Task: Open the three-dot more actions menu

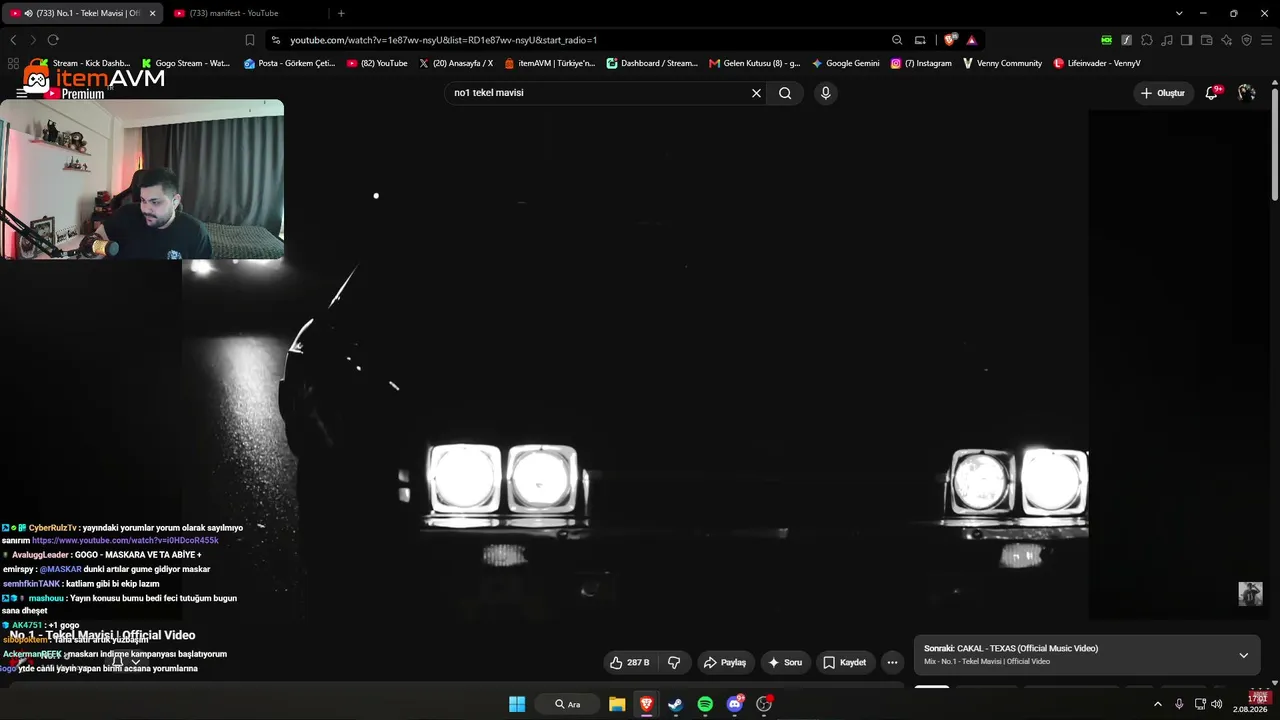Action: pyautogui.click(x=893, y=662)
